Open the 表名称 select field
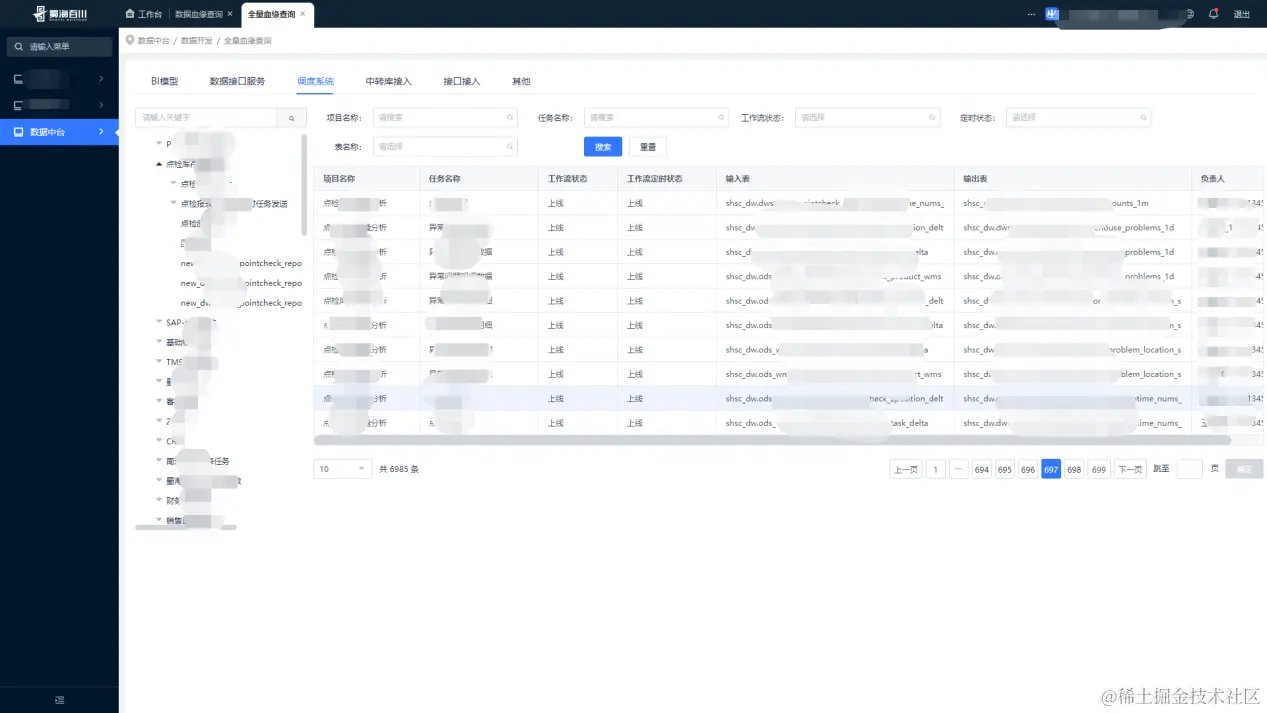 click(x=445, y=147)
